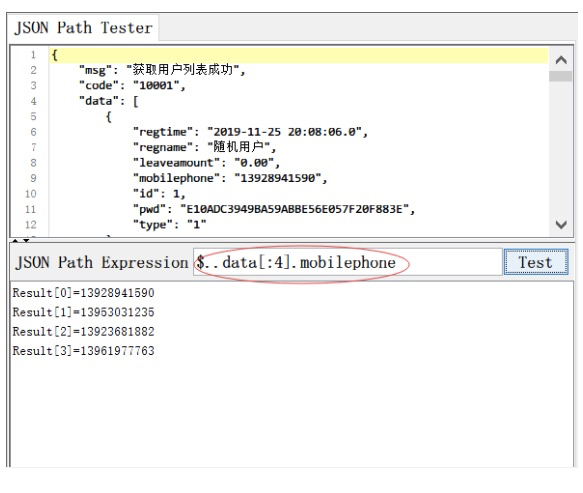This screenshot has height=493, width=583.
Task: Click the Test button
Action: tap(536, 262)
